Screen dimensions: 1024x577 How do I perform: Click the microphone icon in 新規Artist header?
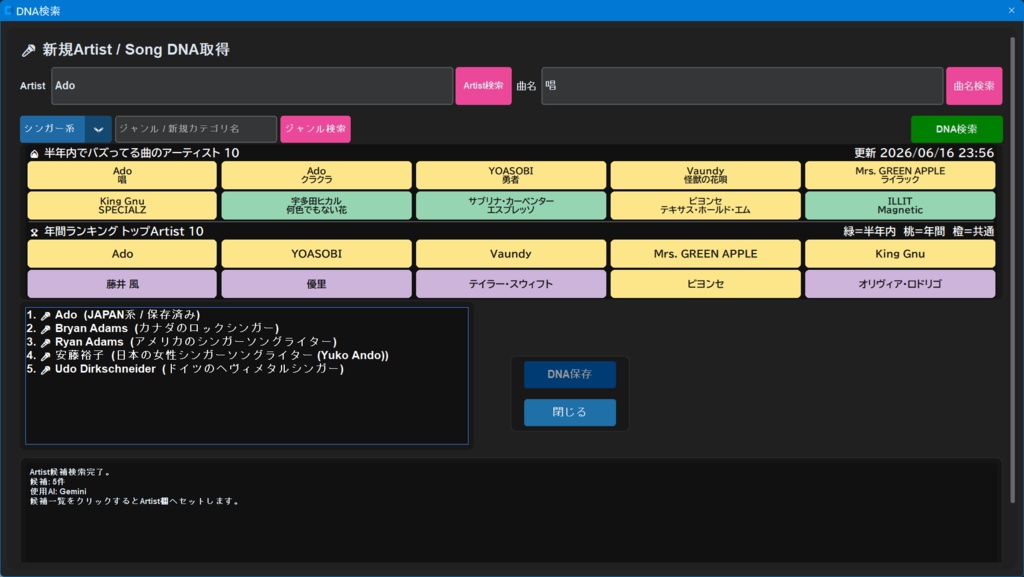pos(29,50)
